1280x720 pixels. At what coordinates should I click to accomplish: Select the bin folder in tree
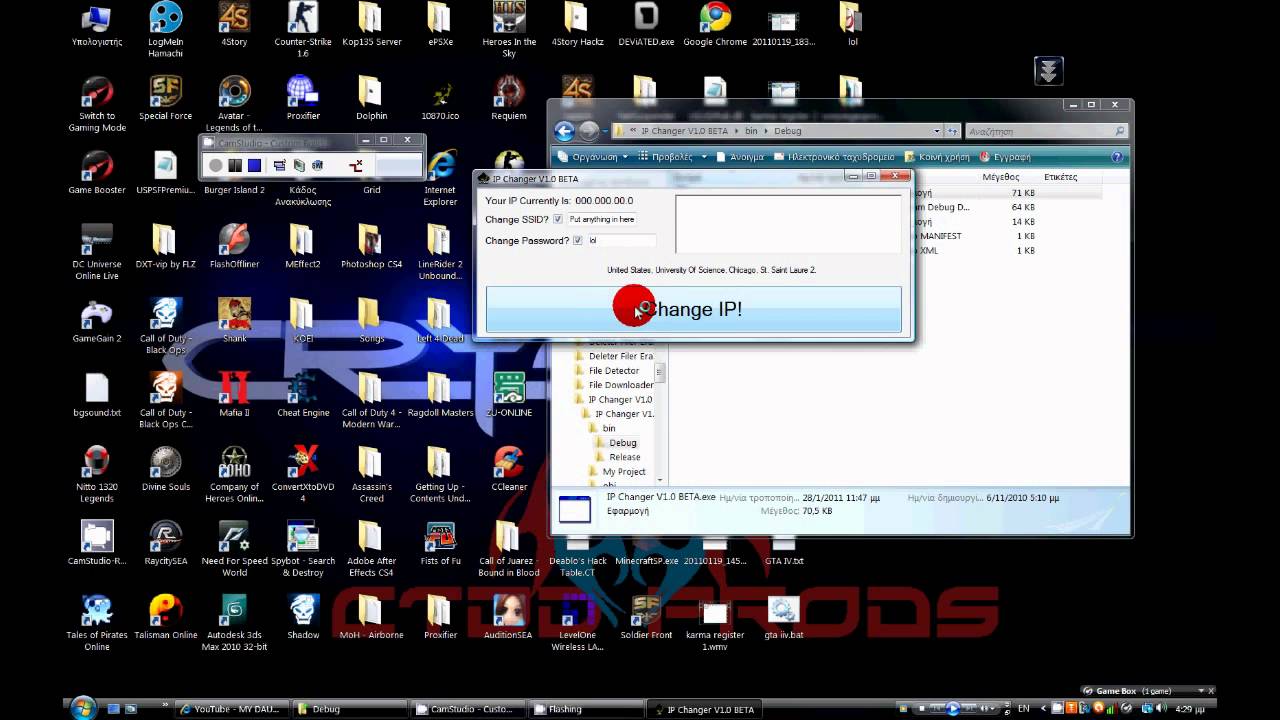coord(601,428)
